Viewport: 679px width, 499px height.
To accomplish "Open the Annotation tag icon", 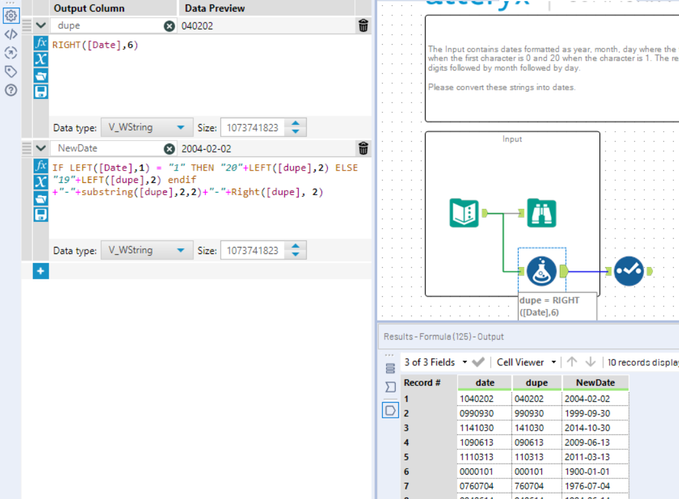I will pos(11,71).
